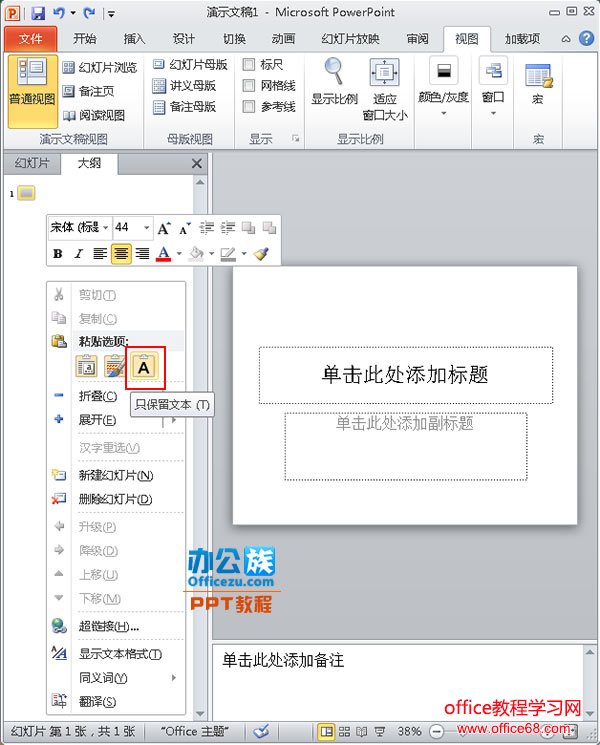The image size is (600, 745).
Task: Open the File (文件) tab
Action: pos(30,38)
